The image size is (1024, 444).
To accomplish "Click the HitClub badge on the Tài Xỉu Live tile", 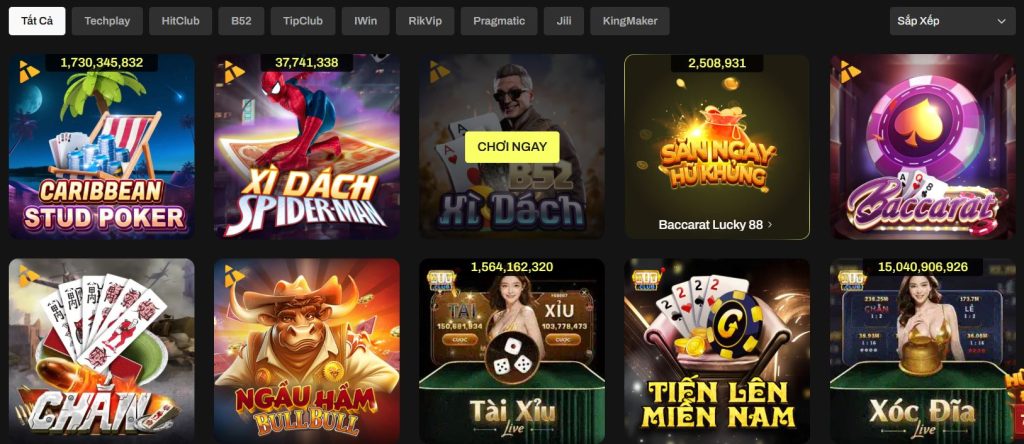I will pos(439,278).
